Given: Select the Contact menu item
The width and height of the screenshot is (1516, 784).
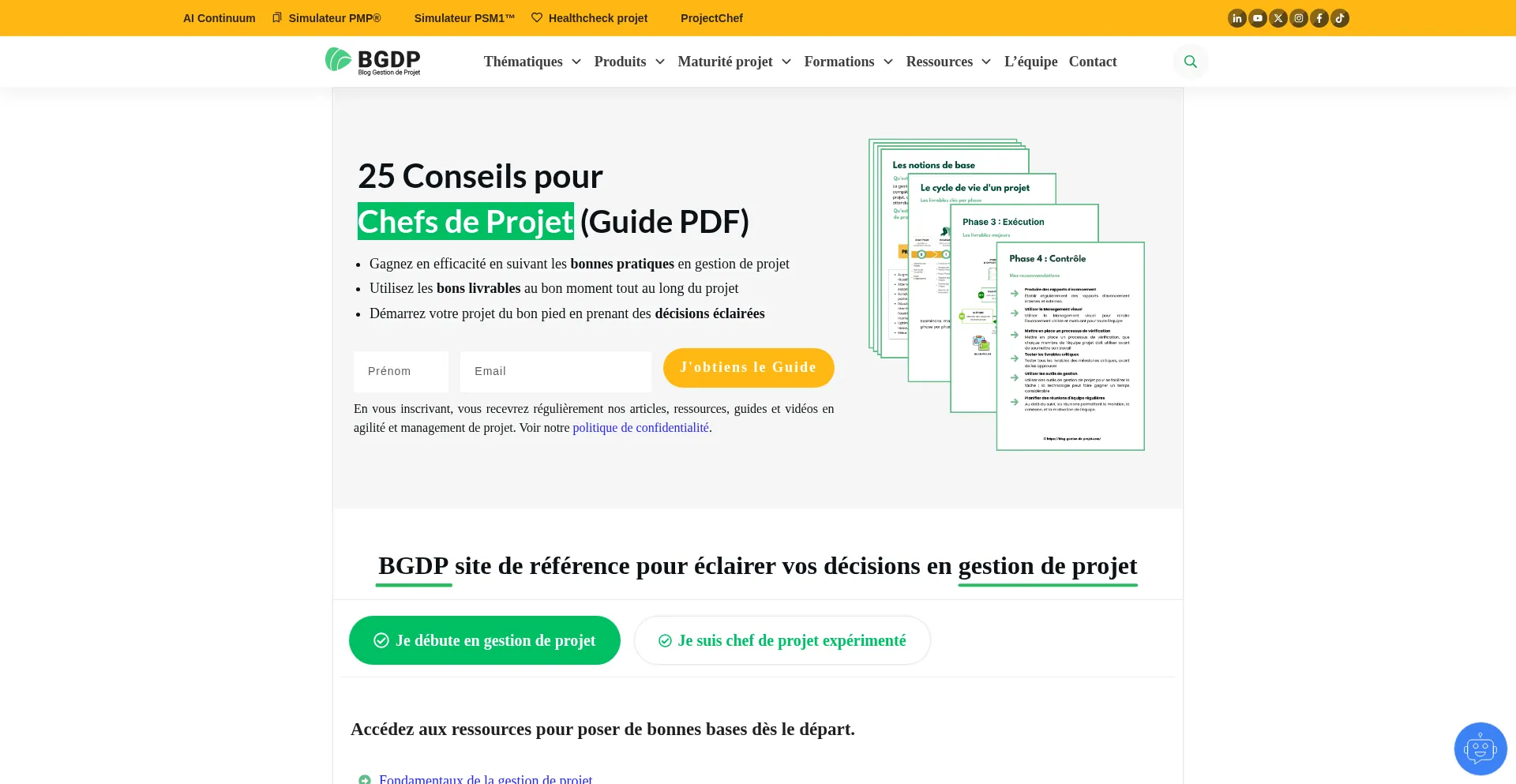Looking at the screenshot, I should [x=1093, y=62].
